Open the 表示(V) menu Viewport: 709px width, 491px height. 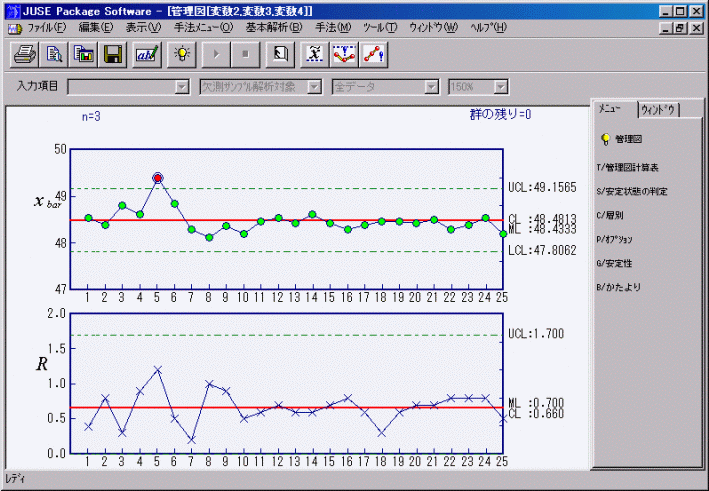click(x=143, y=28)
